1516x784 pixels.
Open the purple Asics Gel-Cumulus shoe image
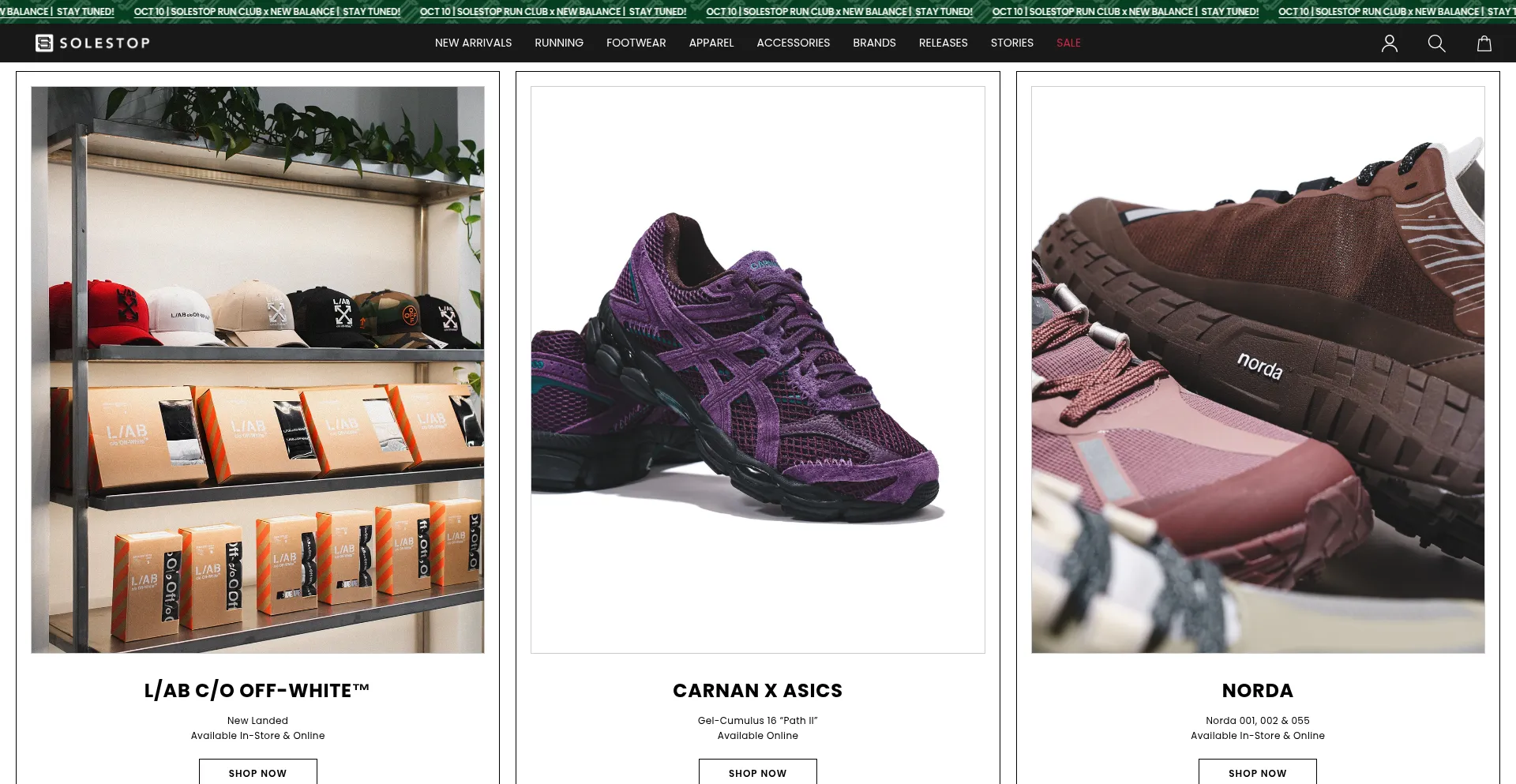coord(758,369)
